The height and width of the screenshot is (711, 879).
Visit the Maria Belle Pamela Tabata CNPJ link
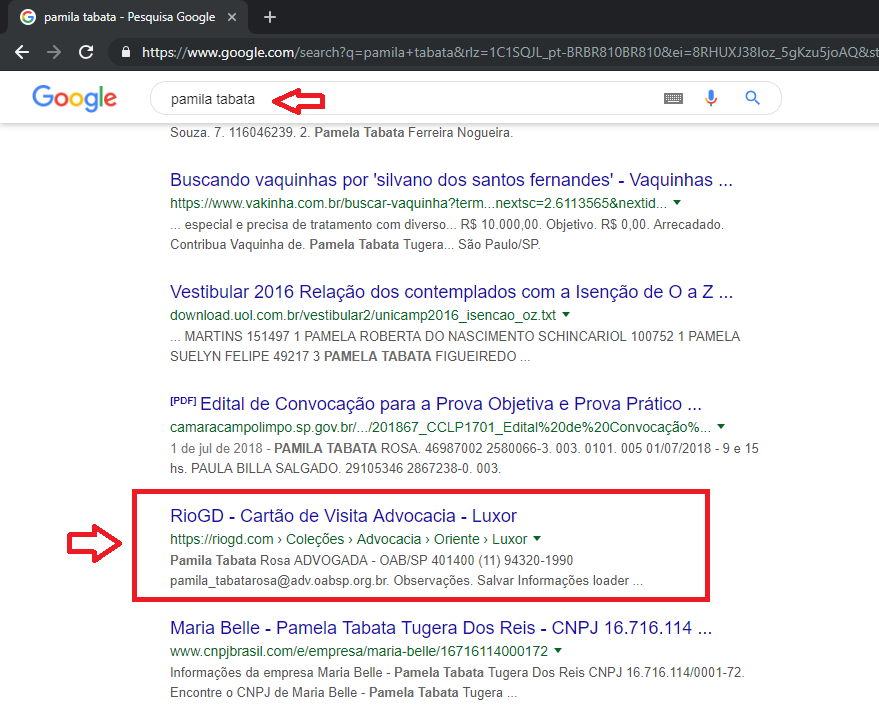point(399,627)
